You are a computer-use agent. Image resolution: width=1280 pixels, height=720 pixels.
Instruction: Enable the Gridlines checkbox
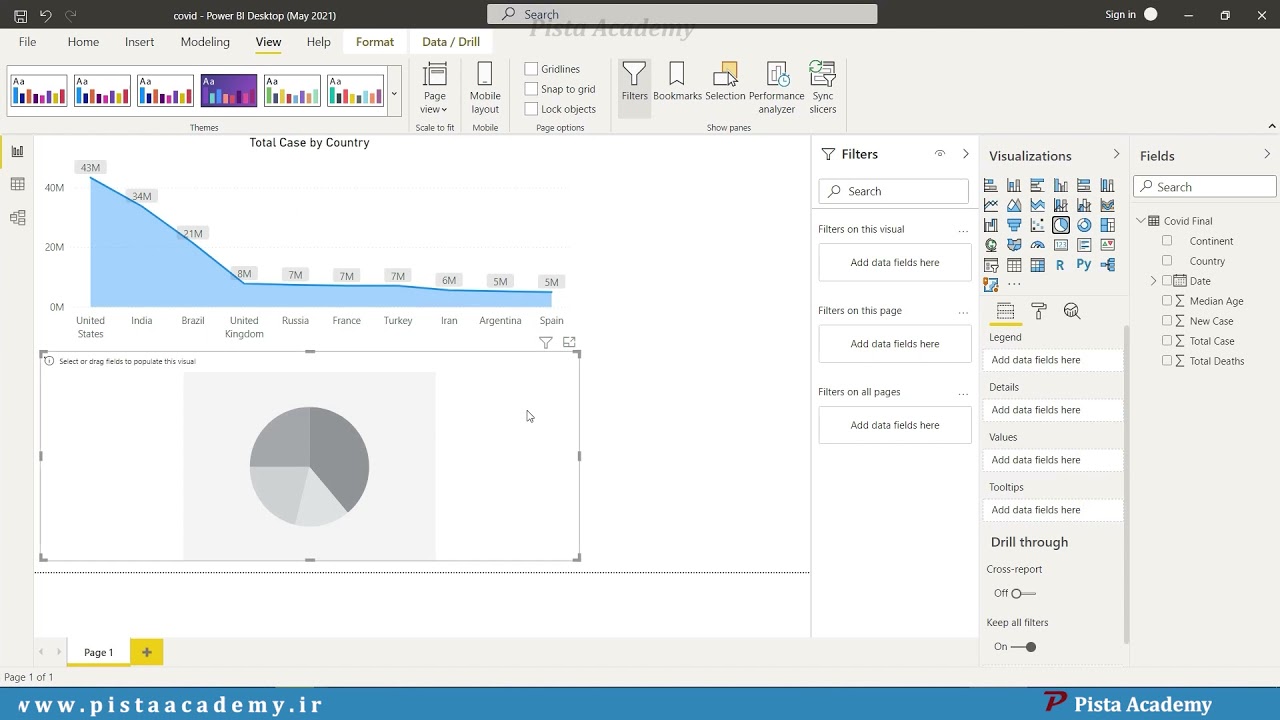[x=531, y=69]
